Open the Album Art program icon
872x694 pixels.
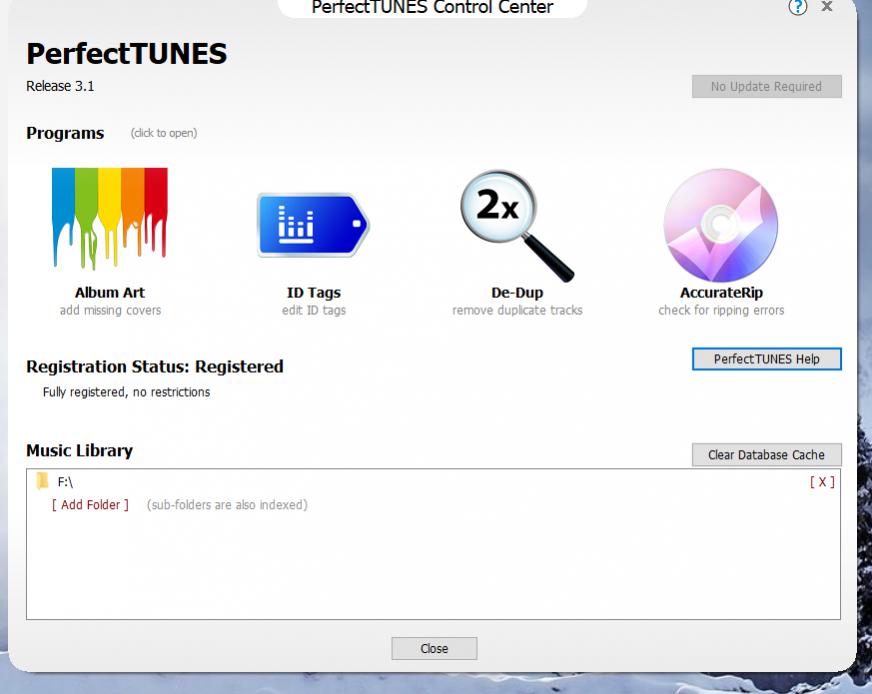point(110,222)
